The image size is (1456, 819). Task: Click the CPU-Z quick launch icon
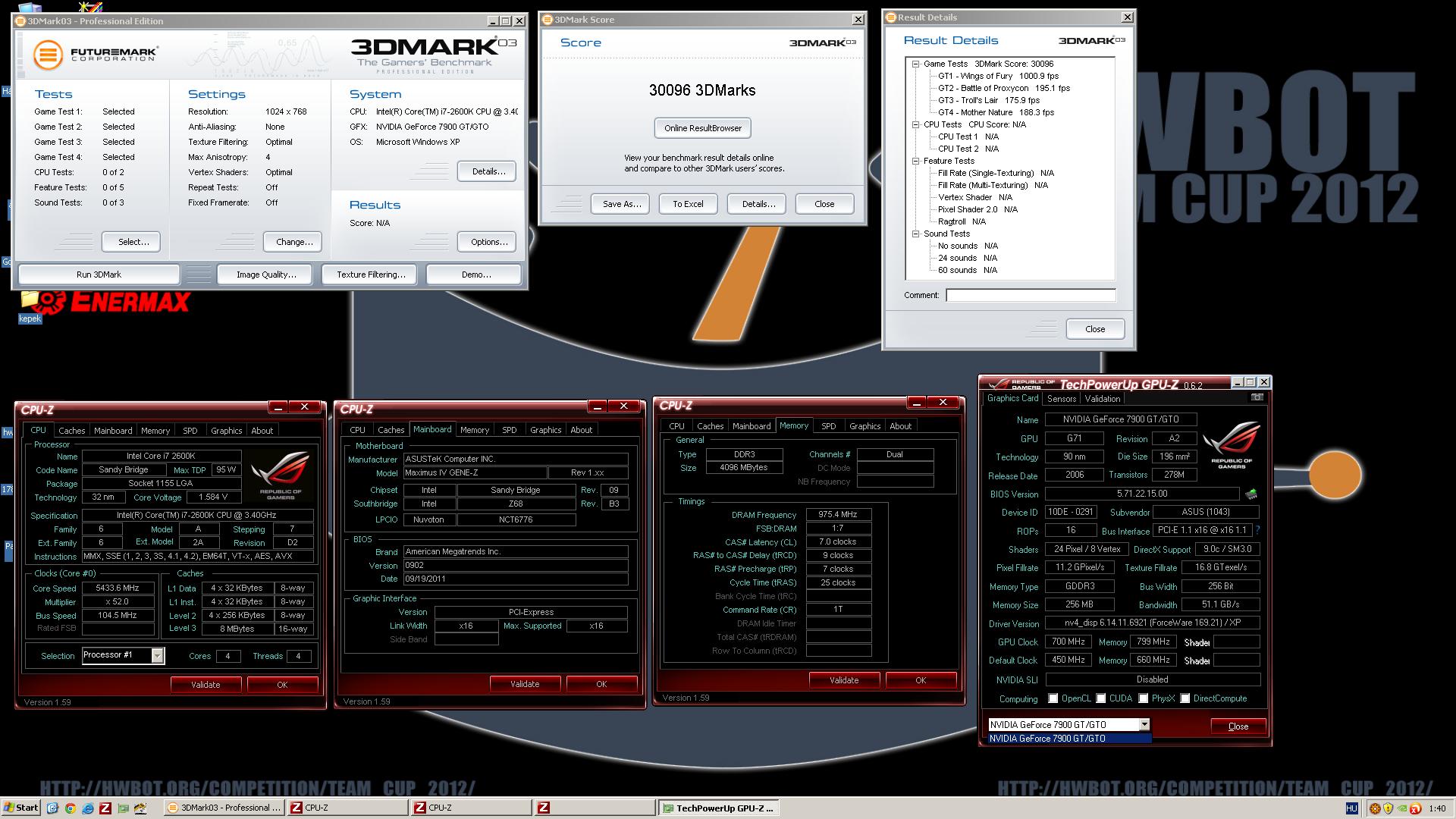105,808
